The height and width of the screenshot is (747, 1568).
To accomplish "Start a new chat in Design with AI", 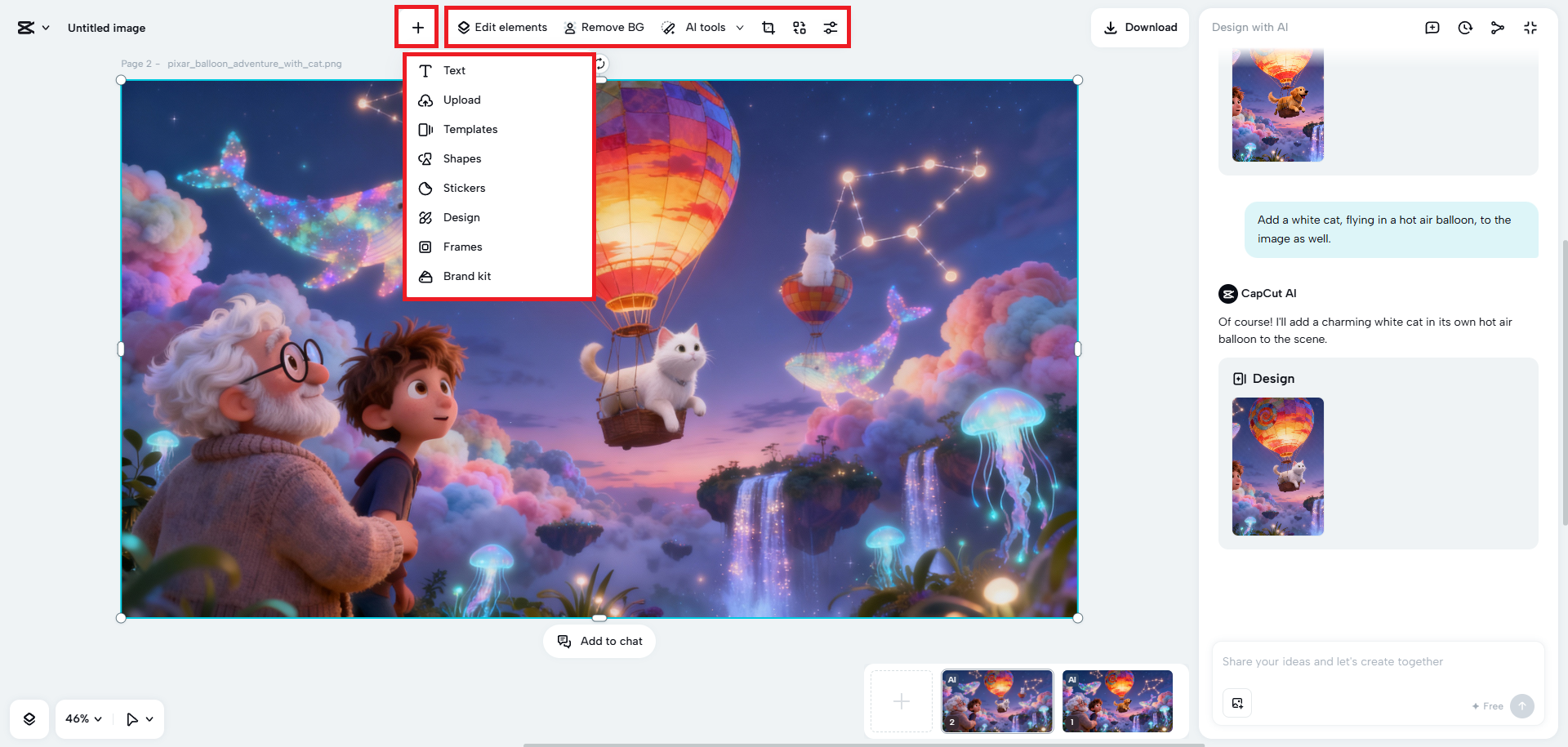I will [x=1432, y=27].
